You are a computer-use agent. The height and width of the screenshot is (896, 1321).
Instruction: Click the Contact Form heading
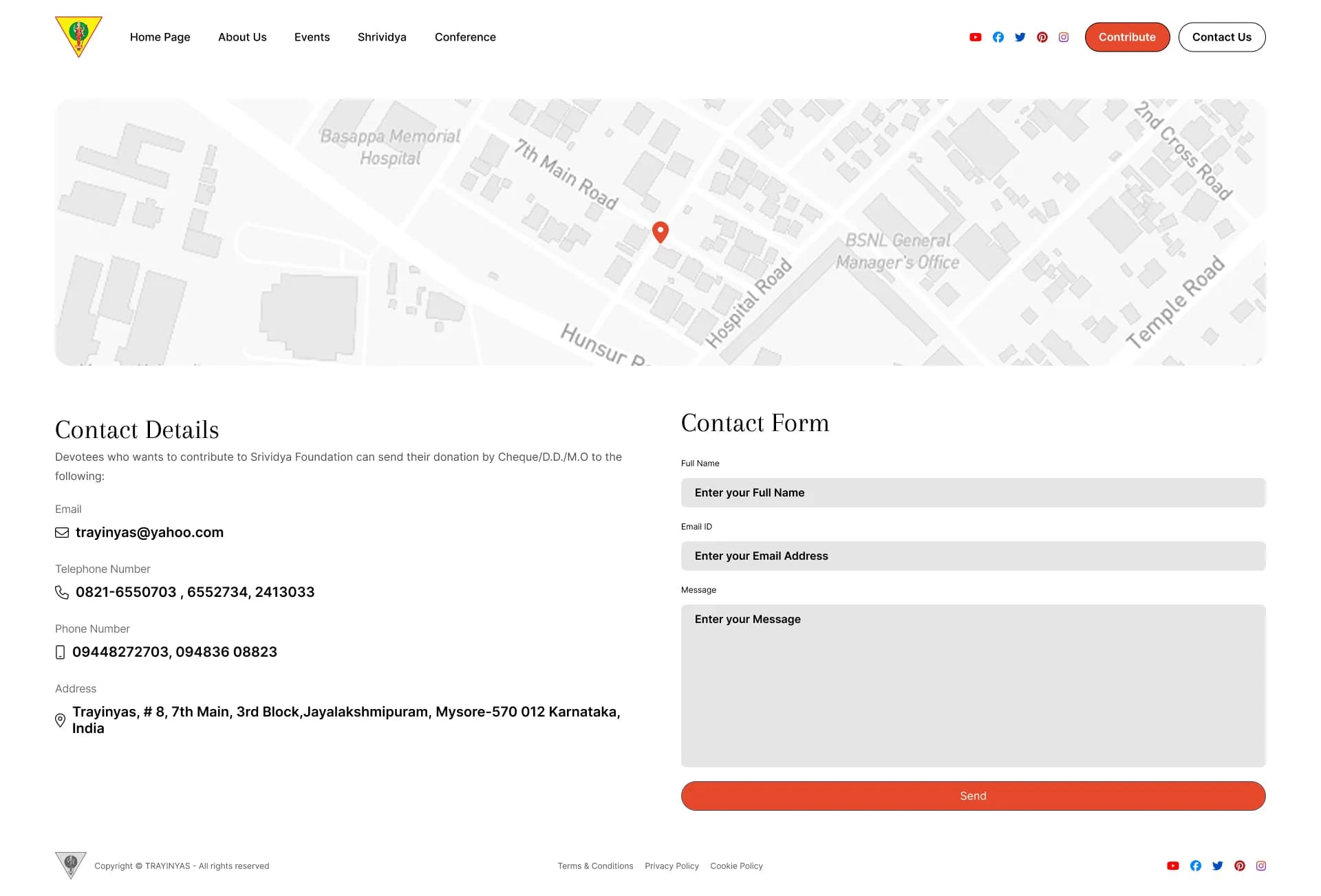[x=755, y=423]
